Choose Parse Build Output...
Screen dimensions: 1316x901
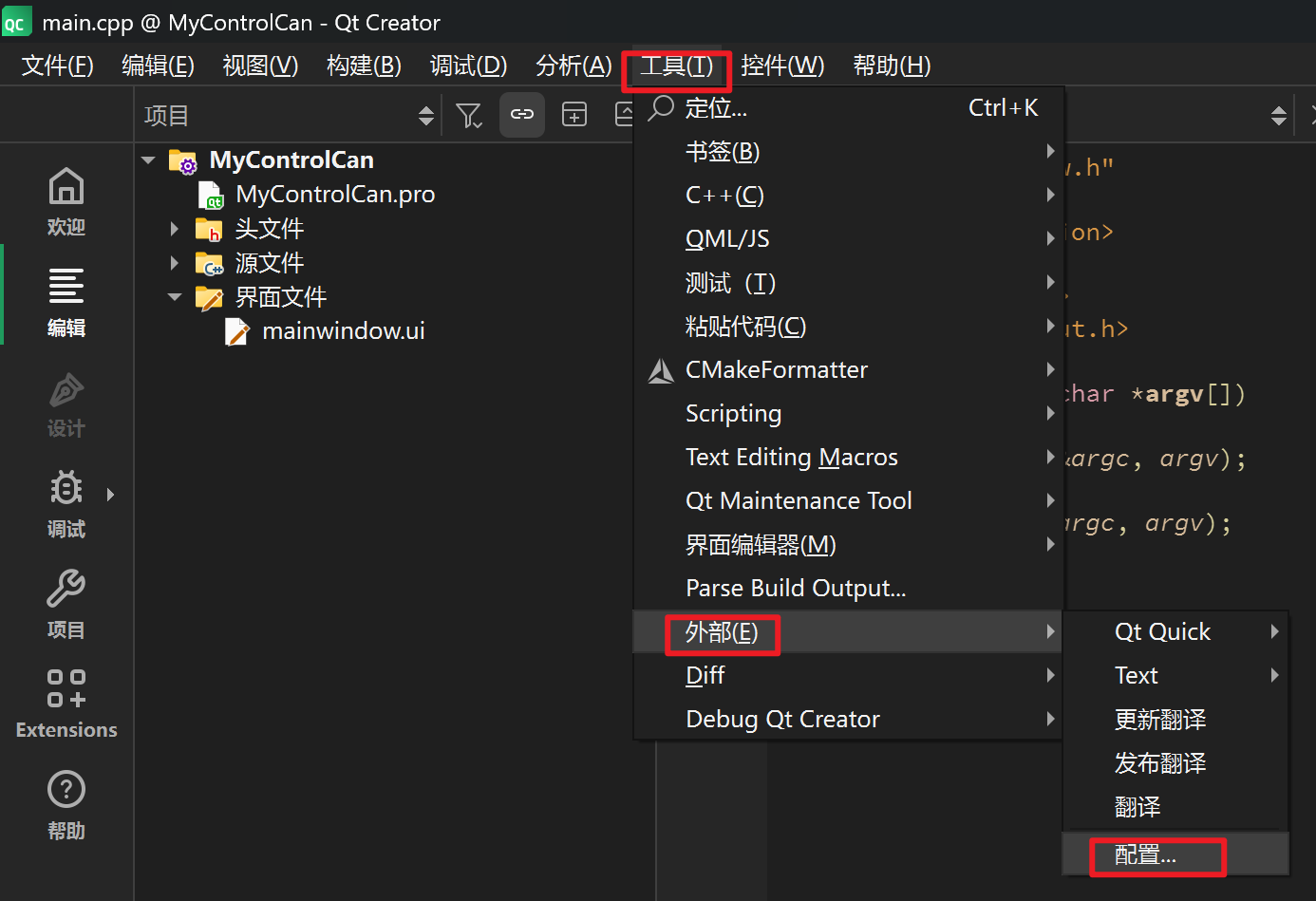(849, 589)
